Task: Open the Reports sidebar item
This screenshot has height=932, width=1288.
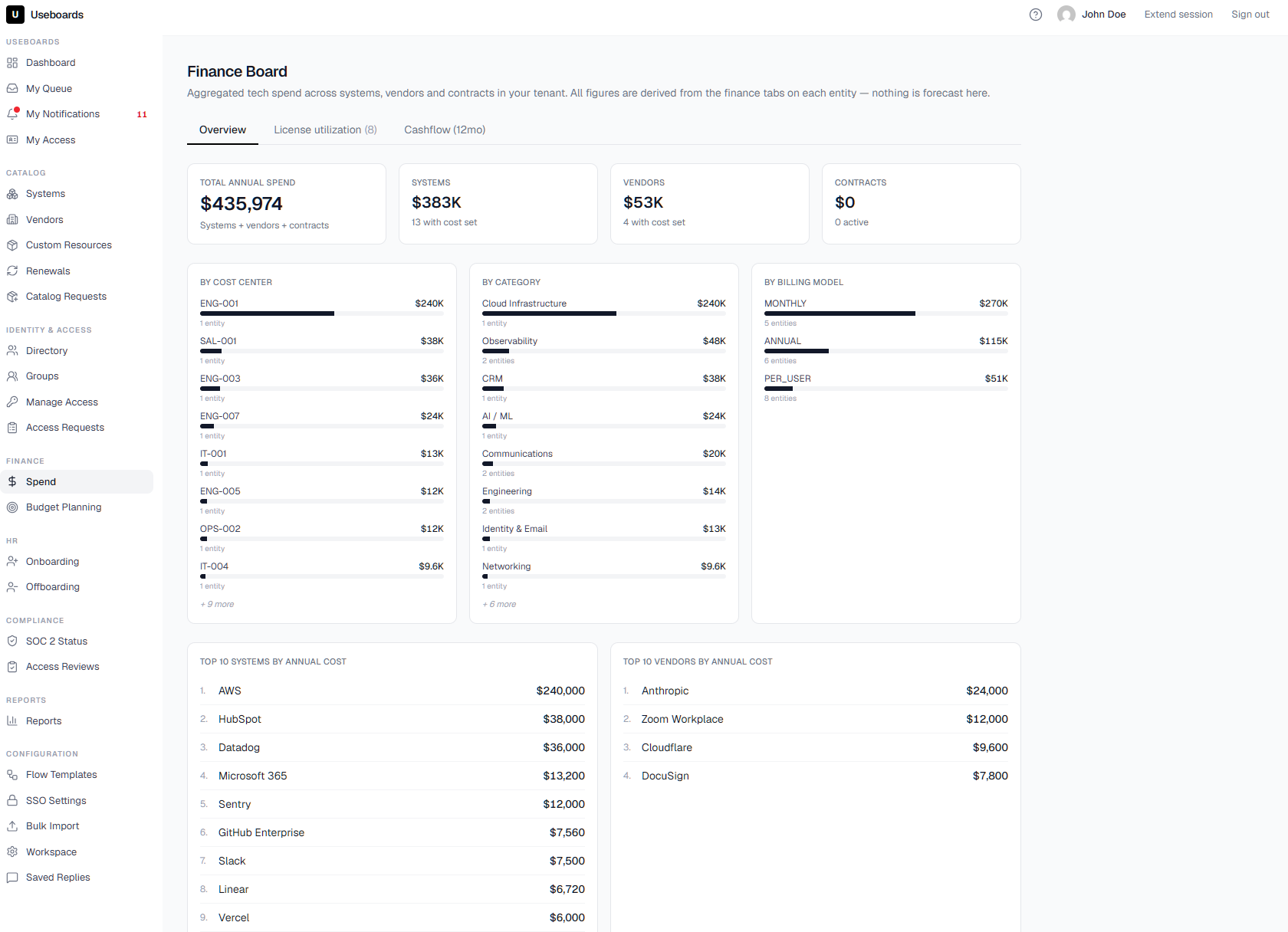Action: 77,721
